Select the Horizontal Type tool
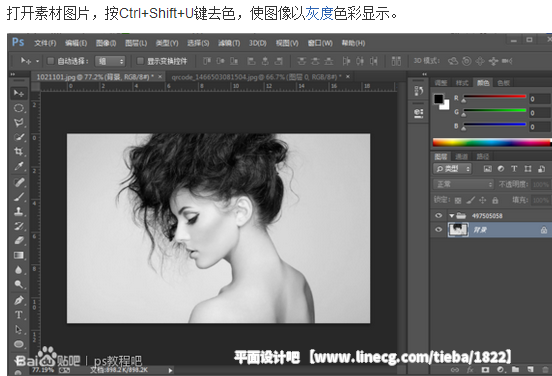Image resolution: width=552 pixels, height=376 pixels. pyautogui.click(x=19, y=315)
